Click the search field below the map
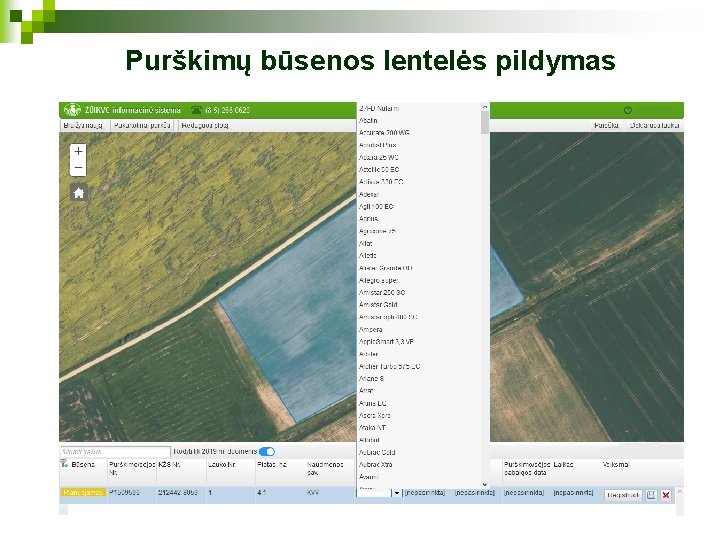Viewport: 720px width, 540px height. tap(115, 451)
